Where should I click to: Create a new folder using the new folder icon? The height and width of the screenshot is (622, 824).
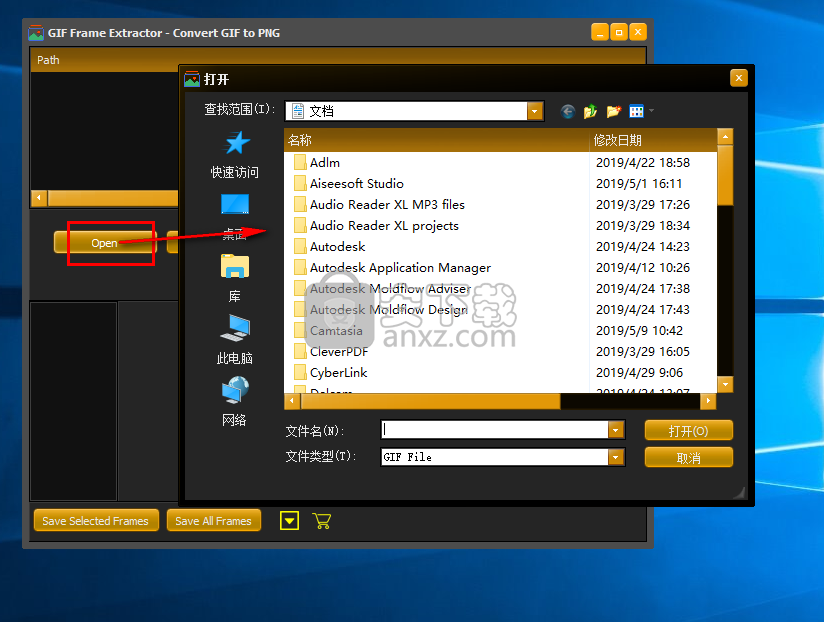[613, 111]
